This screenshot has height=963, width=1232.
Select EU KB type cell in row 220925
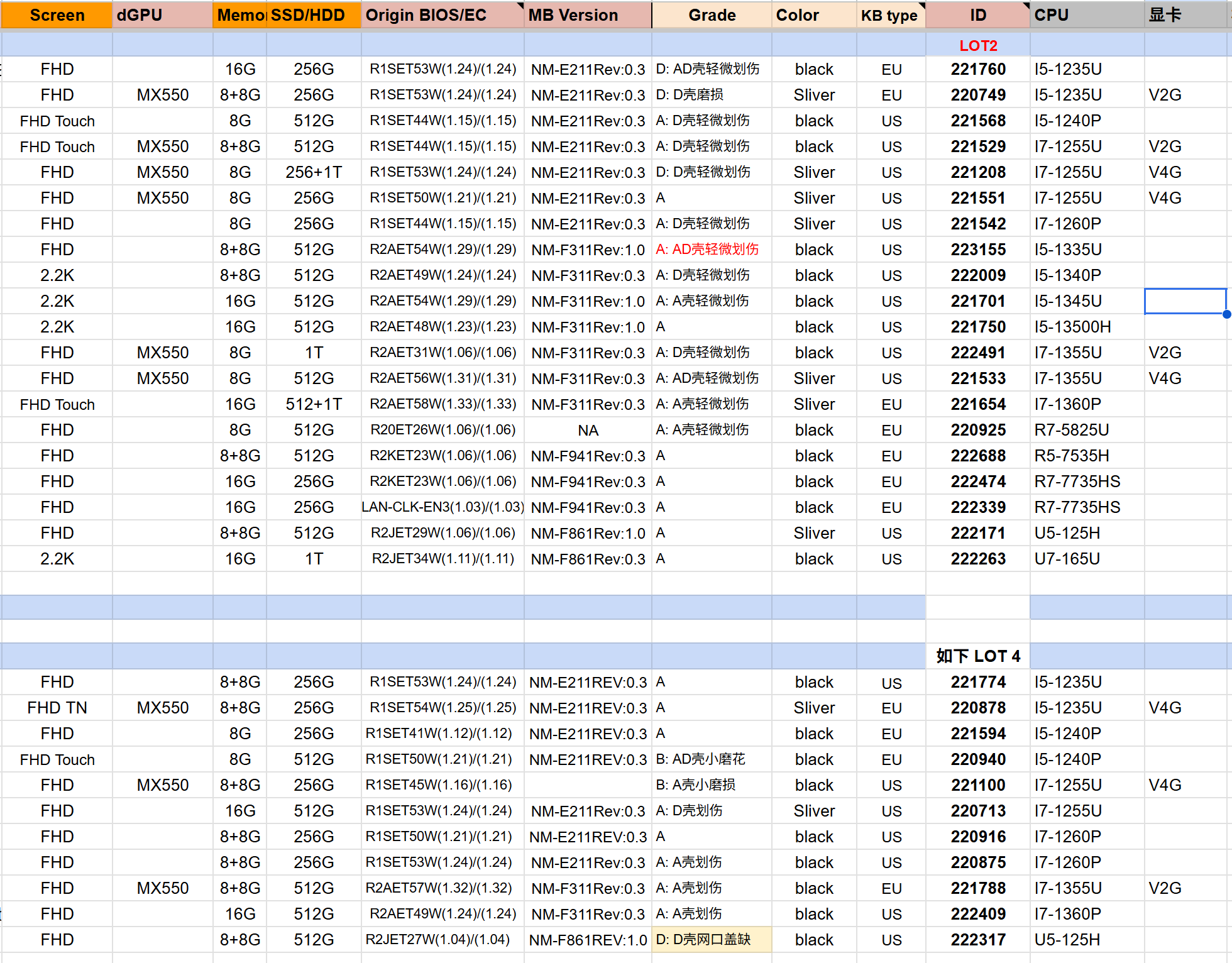891,430
